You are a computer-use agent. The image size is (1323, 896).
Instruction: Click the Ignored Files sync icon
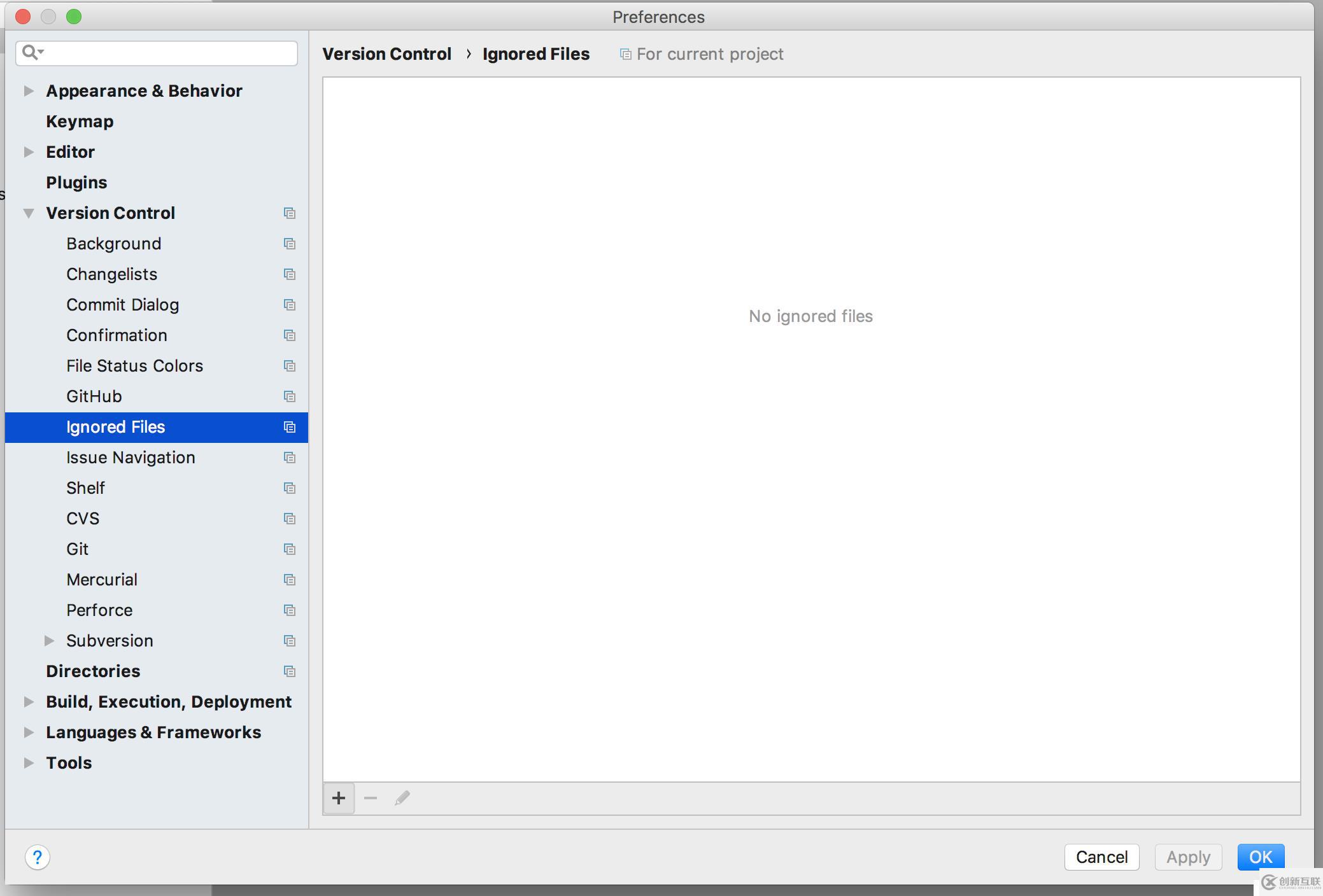(x=289, y=427)
